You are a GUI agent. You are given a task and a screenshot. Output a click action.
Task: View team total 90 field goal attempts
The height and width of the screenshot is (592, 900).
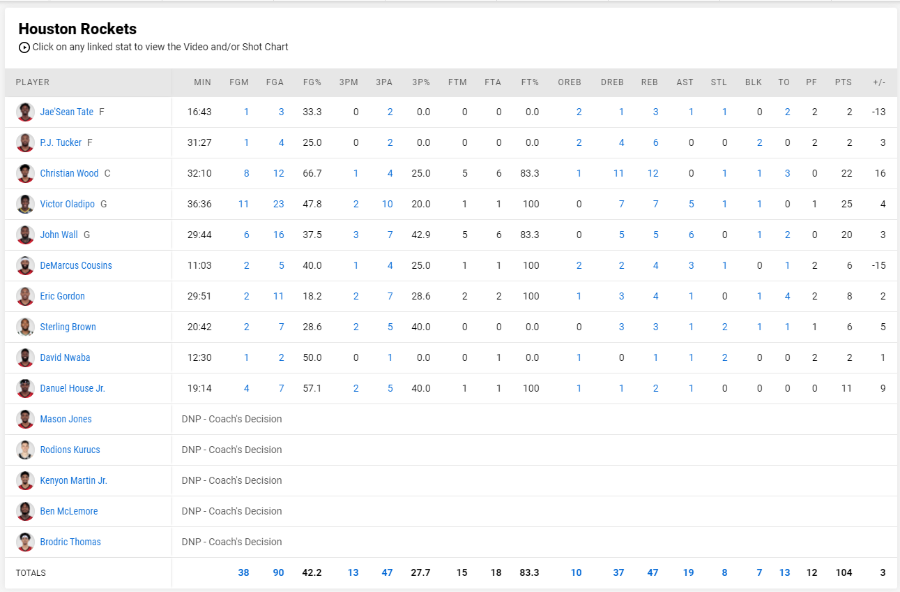[x=278, y=572]
